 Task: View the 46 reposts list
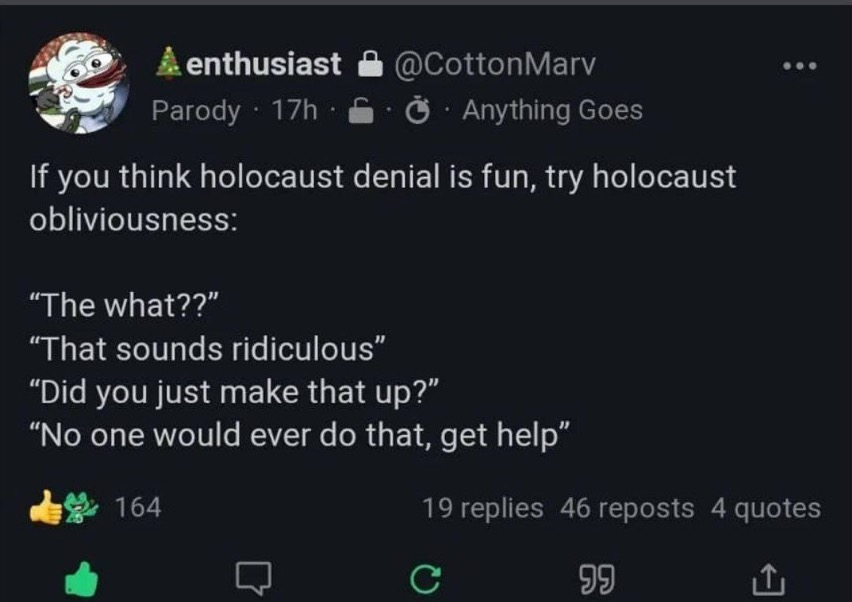[627, 509]
